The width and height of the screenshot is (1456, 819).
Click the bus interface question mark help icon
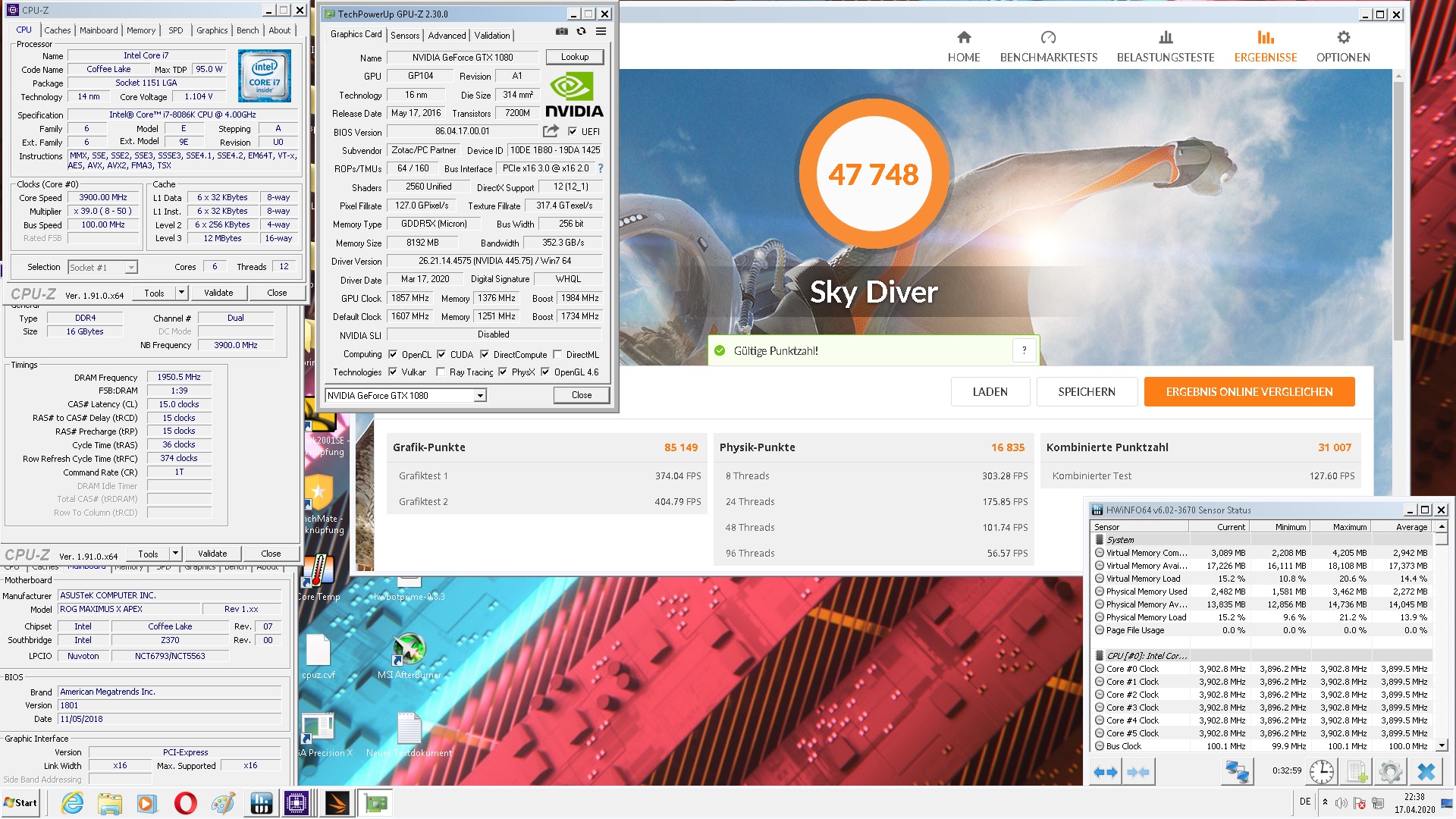click(x=601, y=168)
